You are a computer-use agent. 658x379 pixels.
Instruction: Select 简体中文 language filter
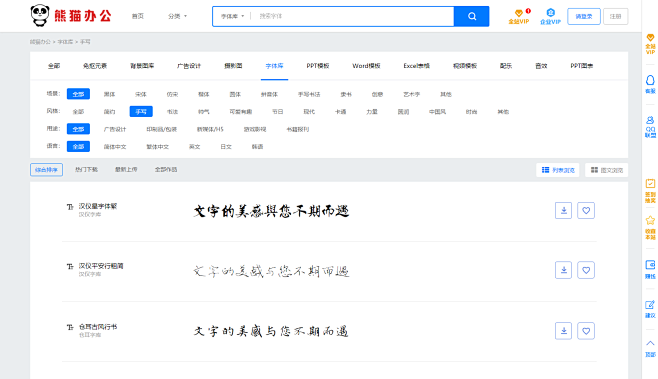pos(115,147)
